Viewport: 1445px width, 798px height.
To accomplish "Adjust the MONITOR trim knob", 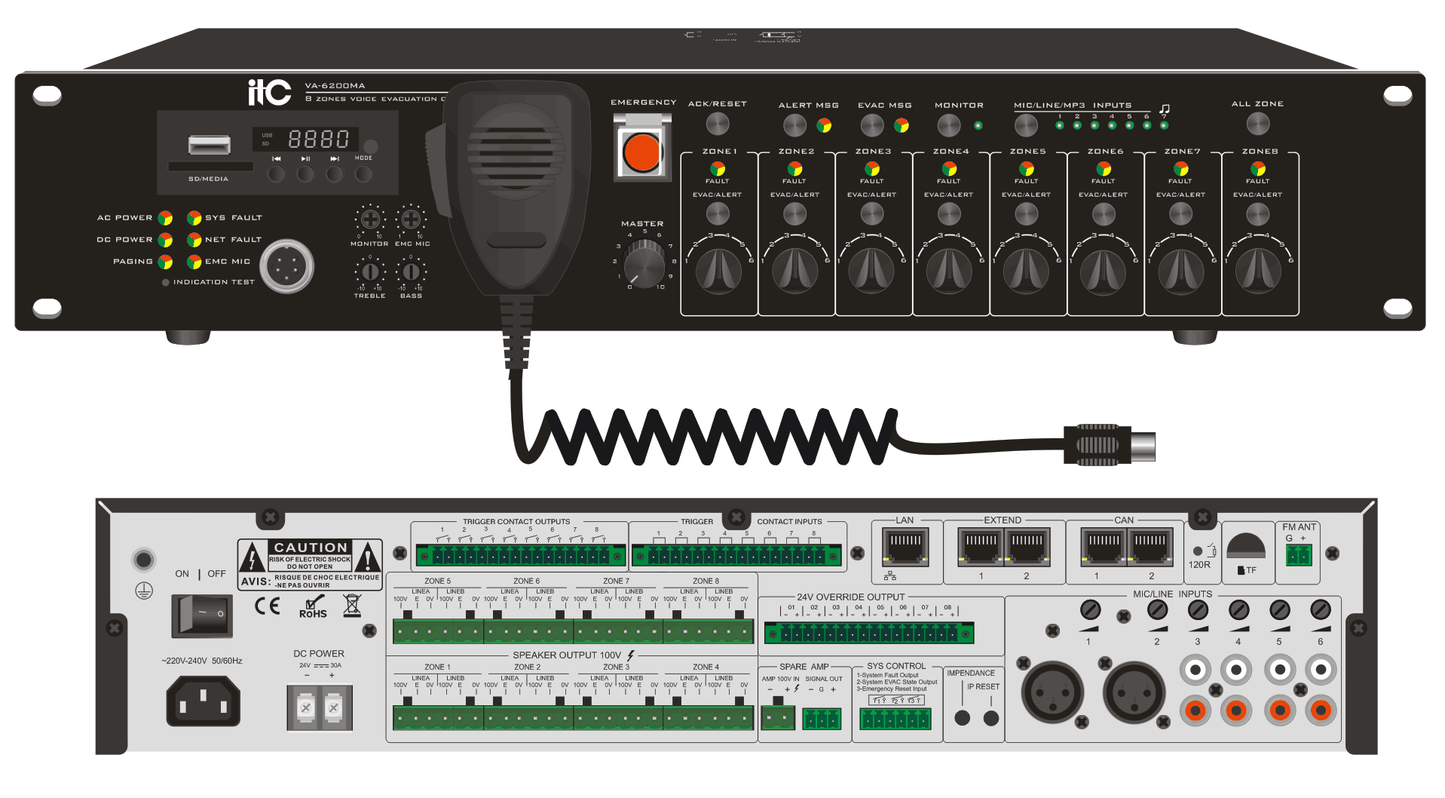I will tap(370, 220).
